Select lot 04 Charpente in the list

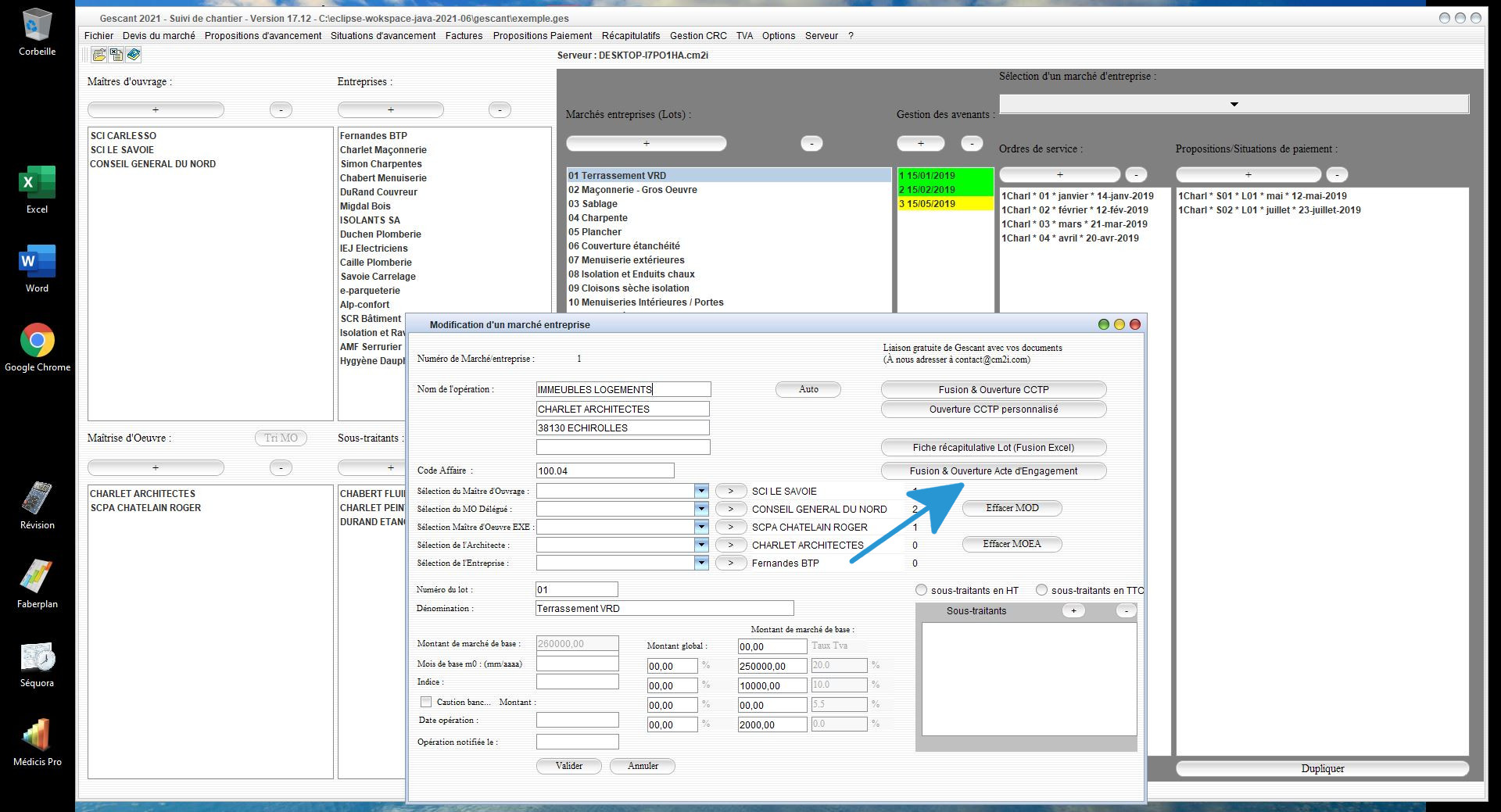tap(729, 218)
